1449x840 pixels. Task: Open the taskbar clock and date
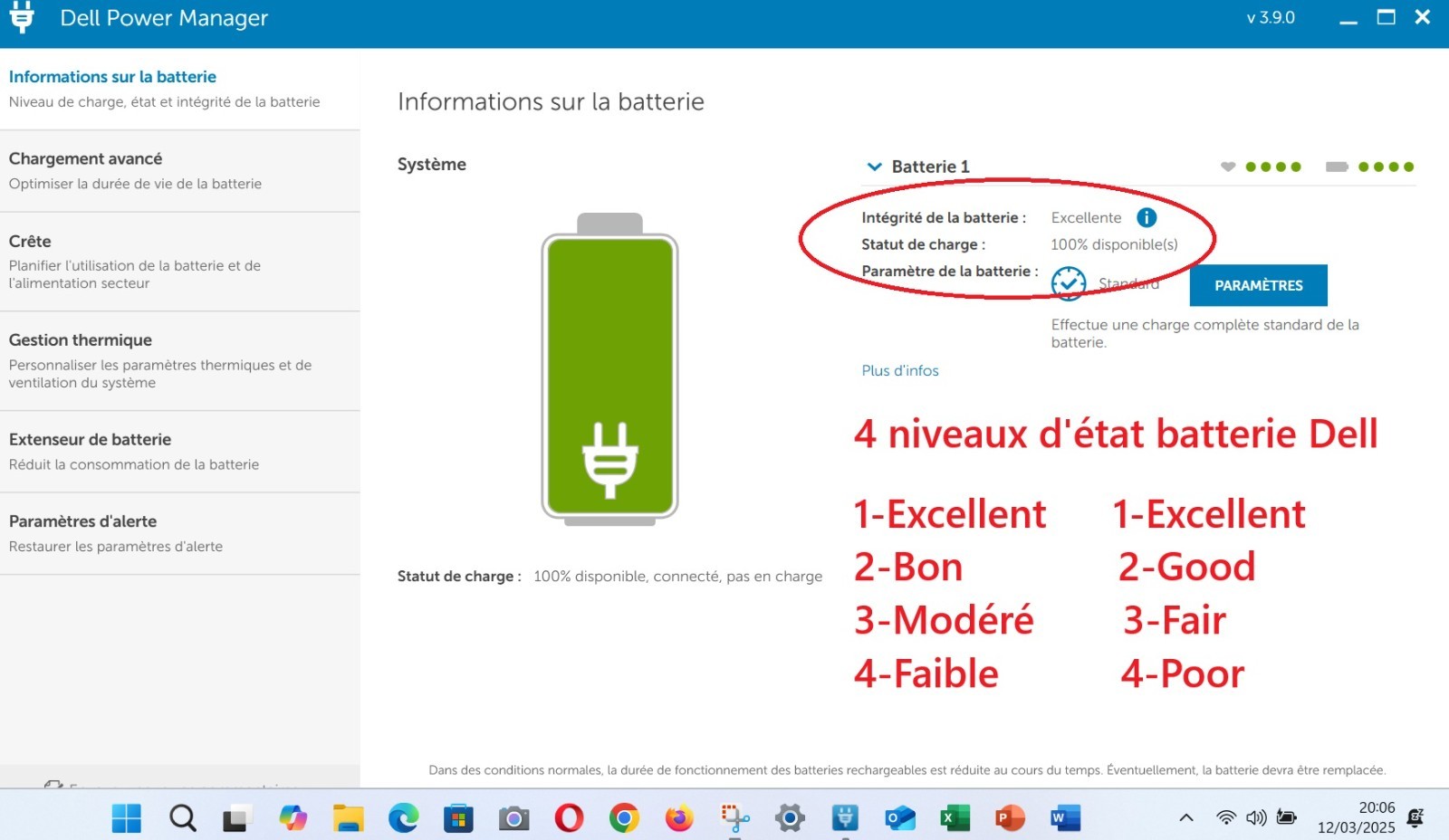[x=1356, y=817]
